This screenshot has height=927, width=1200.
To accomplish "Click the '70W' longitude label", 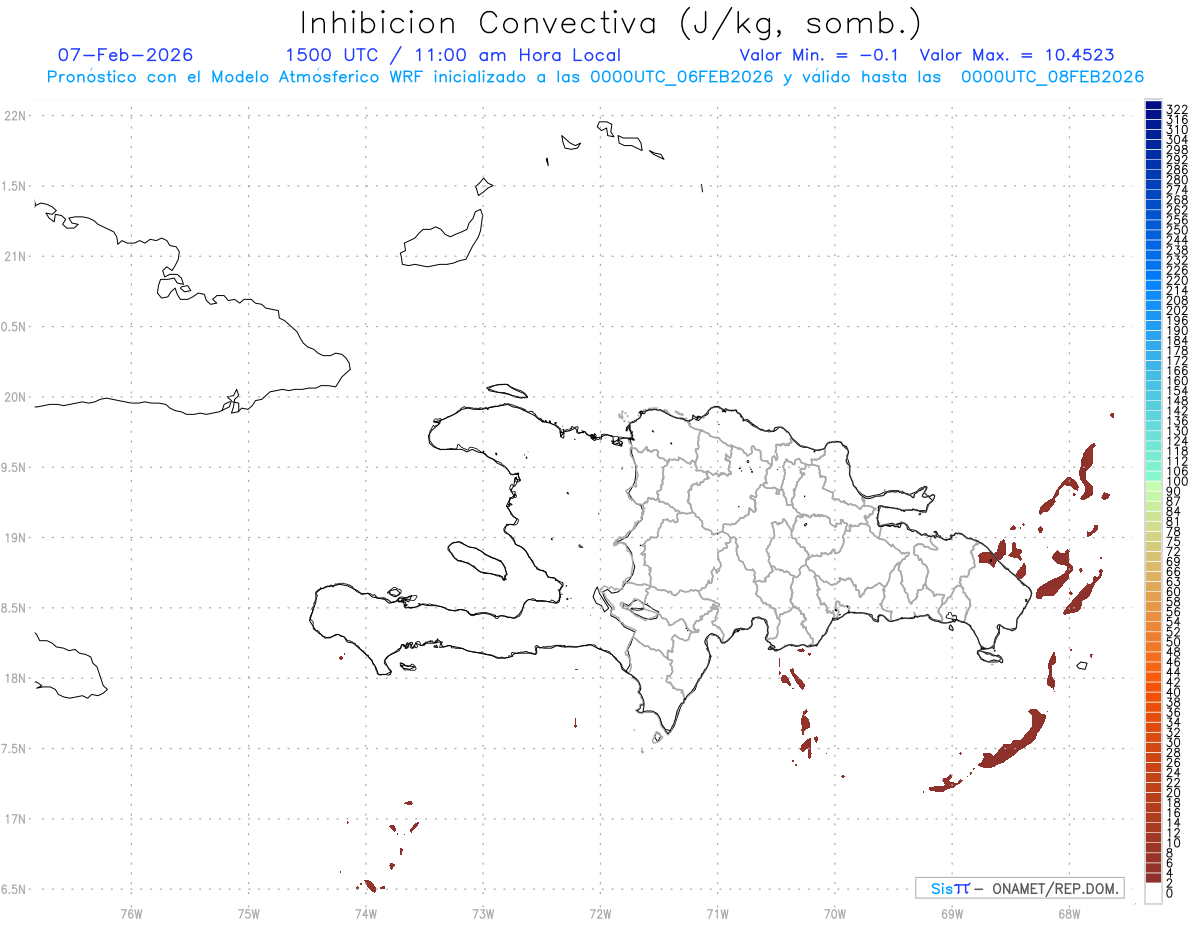I will coord(834,913).
